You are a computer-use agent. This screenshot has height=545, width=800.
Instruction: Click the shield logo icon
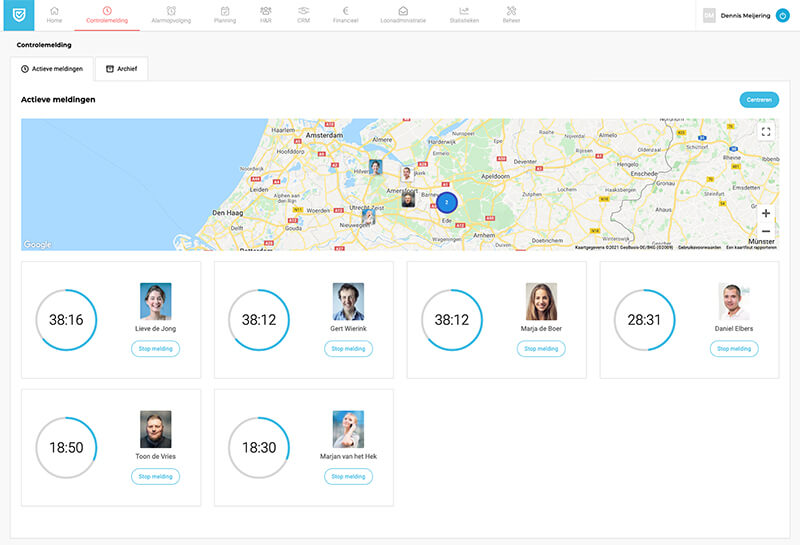pyautogui.click(x=17, y=15)
